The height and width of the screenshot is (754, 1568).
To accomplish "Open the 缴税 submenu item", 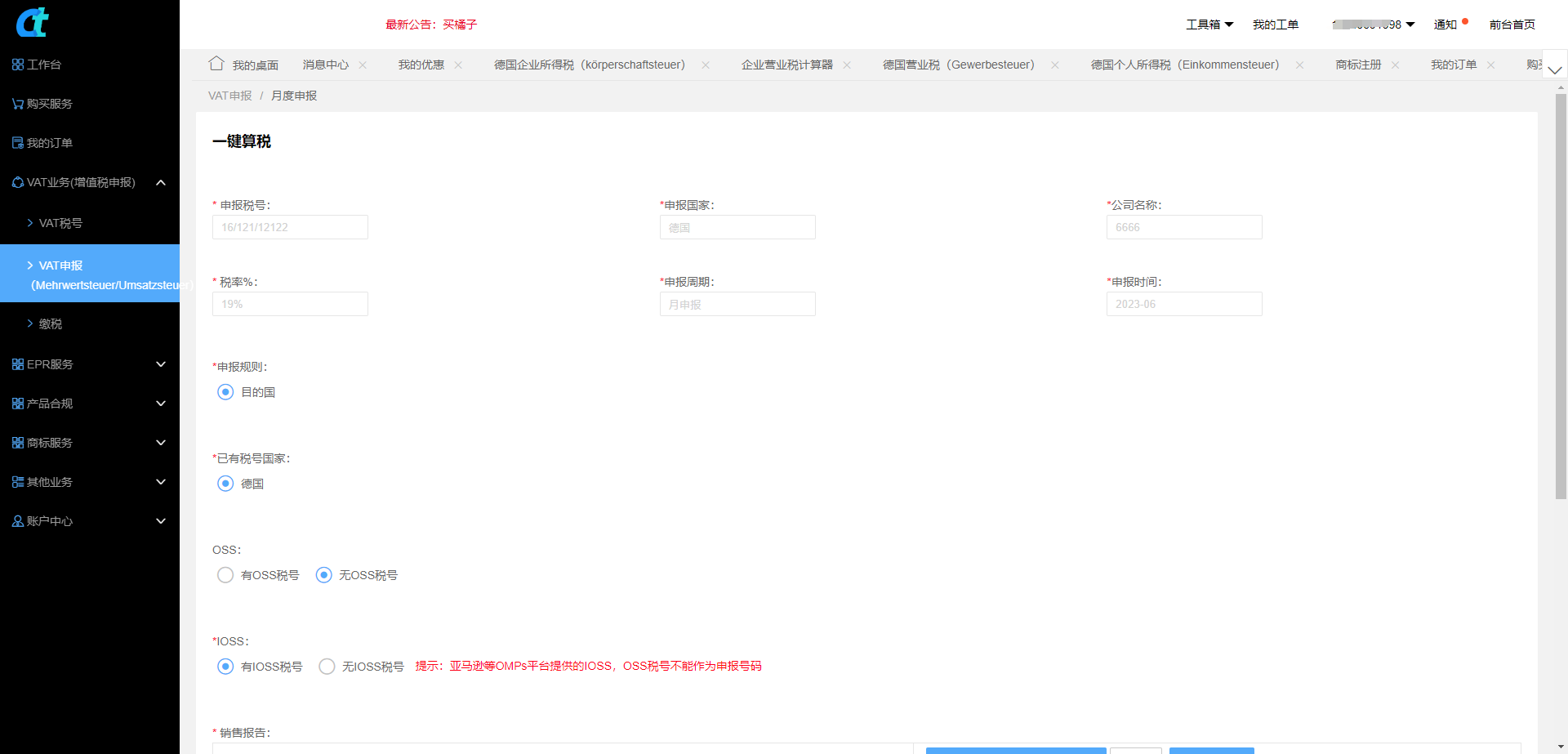I will point(90,324).
